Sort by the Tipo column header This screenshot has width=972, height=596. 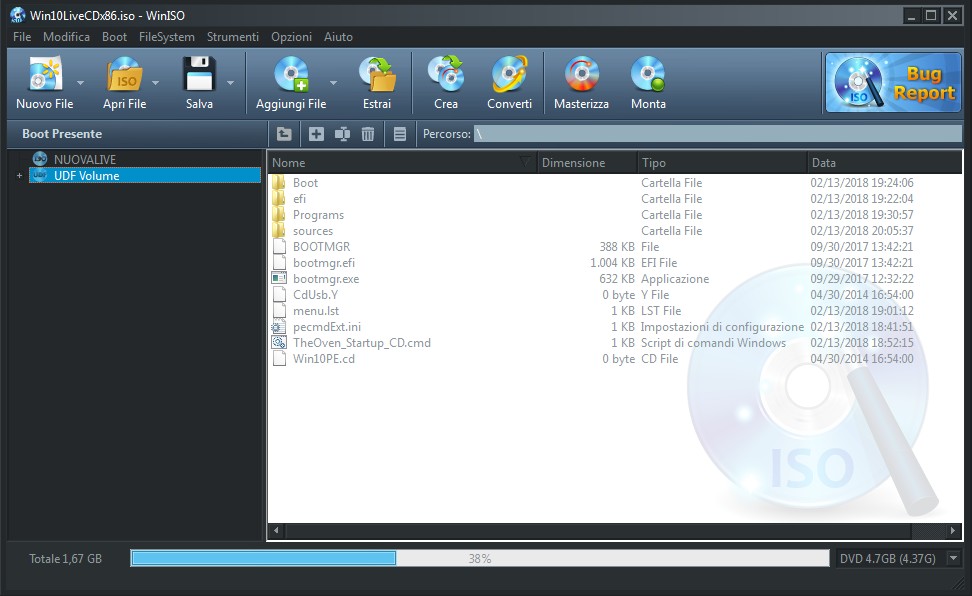(x=722, y=162)
